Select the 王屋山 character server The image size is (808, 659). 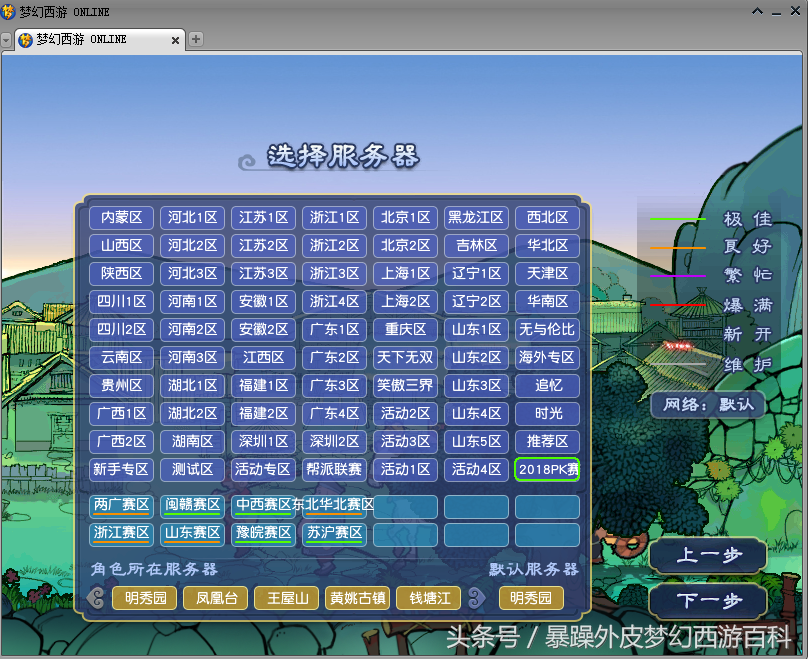pos(287,598)
